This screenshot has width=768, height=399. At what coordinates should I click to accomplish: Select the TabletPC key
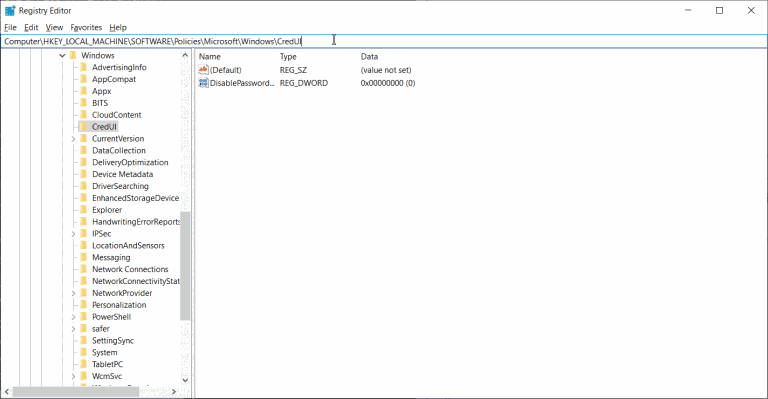tap(107, 364)
